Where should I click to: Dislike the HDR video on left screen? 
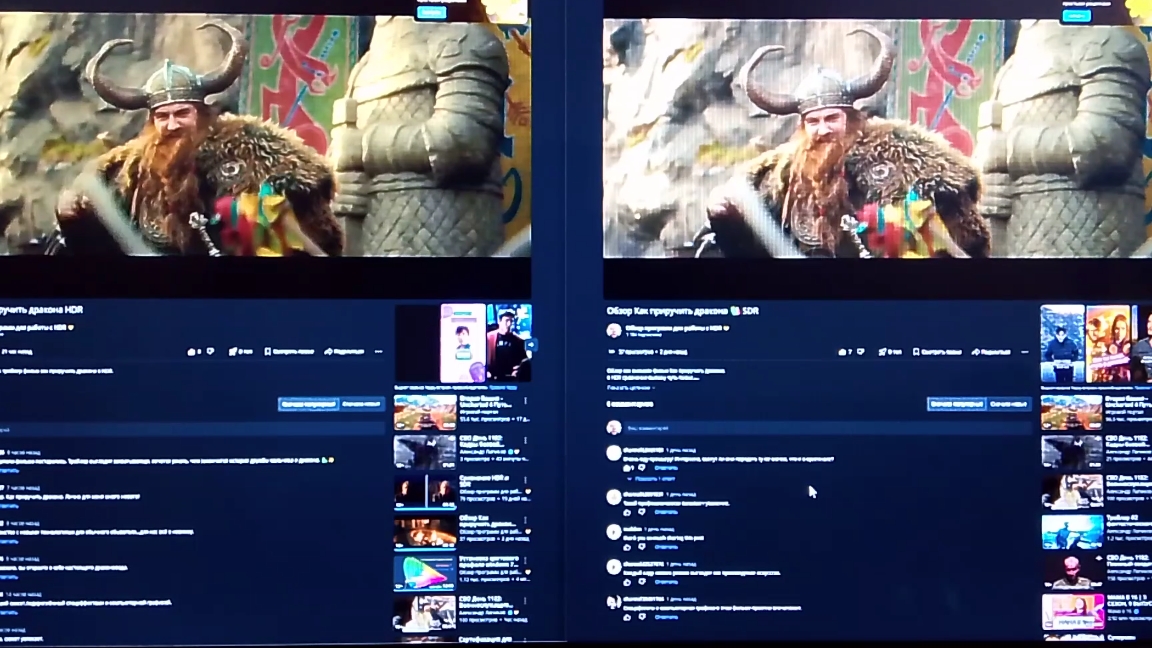(x=211, y=352)
